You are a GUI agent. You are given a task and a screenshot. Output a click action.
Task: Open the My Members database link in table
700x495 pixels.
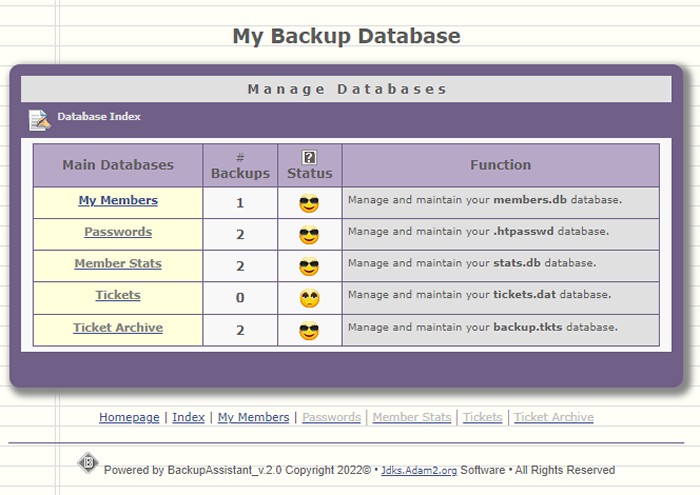click(x=118, y=200)
